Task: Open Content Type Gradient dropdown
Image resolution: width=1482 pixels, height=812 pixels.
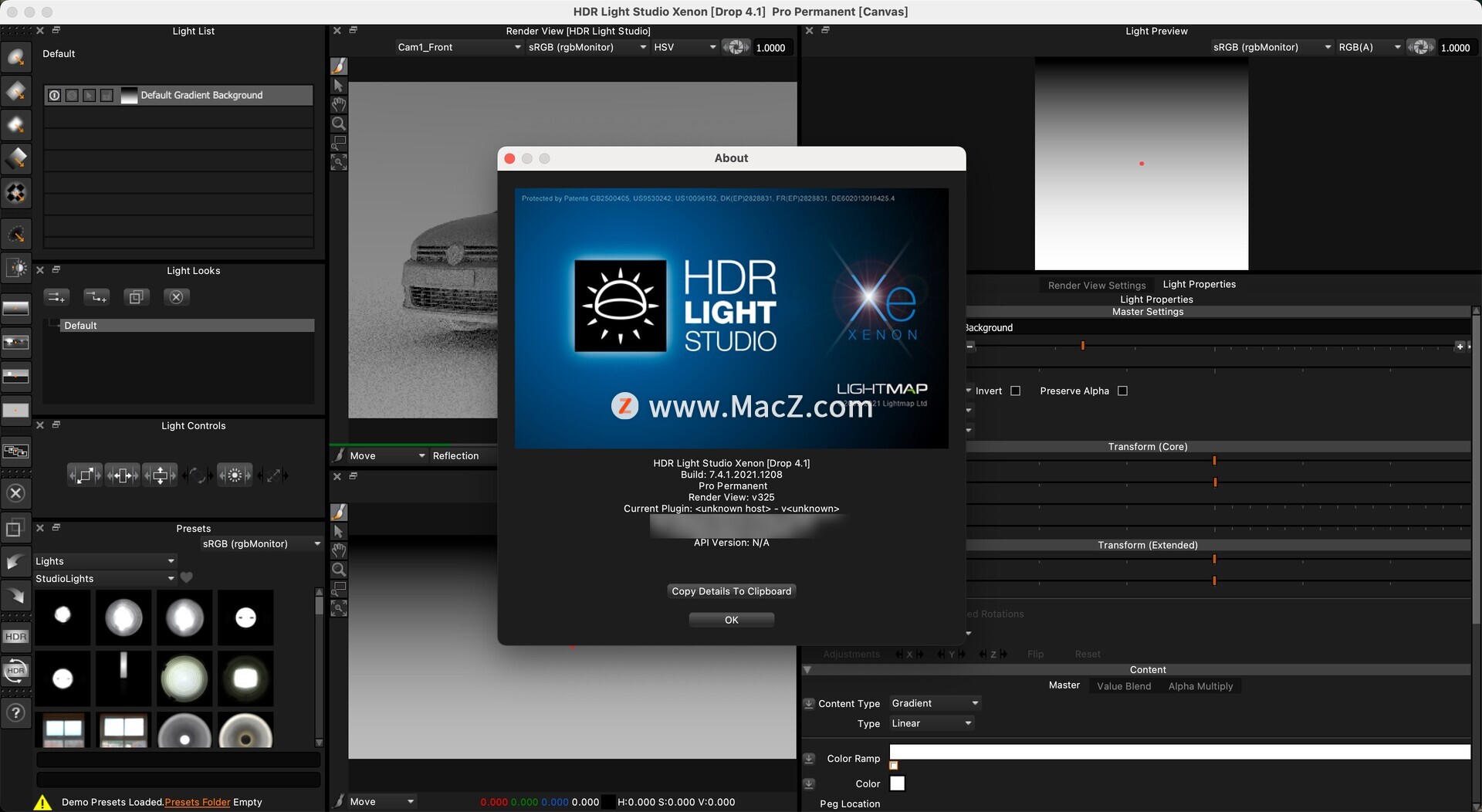Action: pyautogui.click(x=935, y=703)
